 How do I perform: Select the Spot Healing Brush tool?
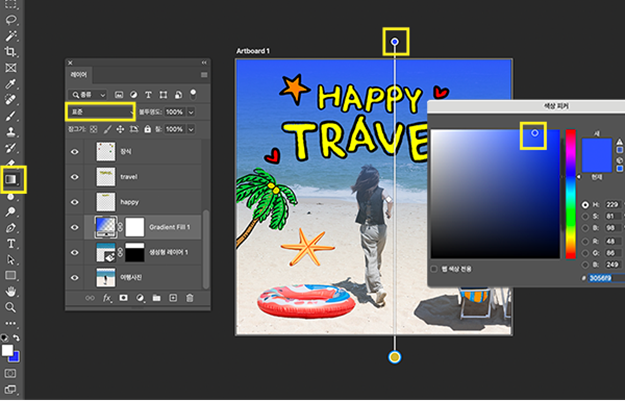coord(11,100)
